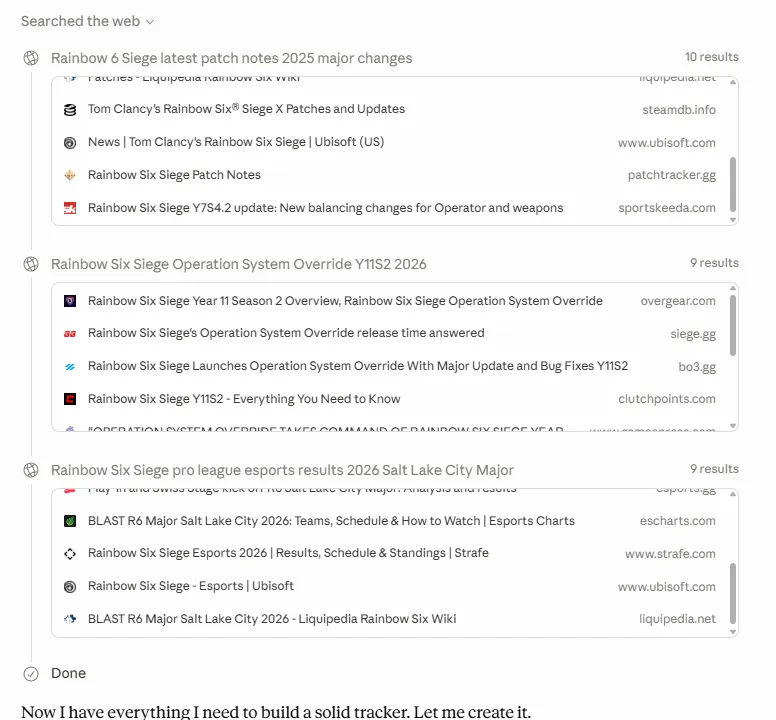Open Rainbow Six Siege Esports 2026 Strafe result
776x720 pixels.
[288, 553]
